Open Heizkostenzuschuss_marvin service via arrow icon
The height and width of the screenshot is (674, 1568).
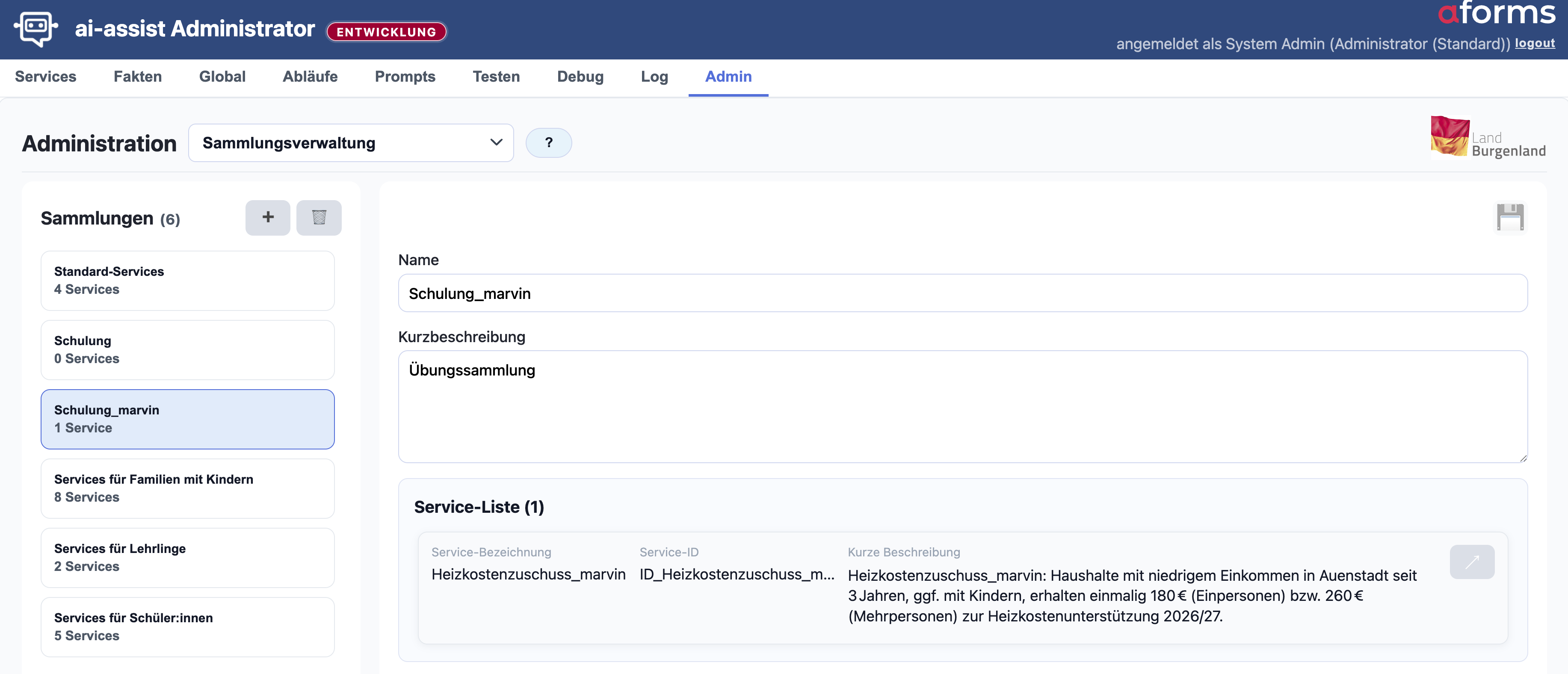(1472, 562)
